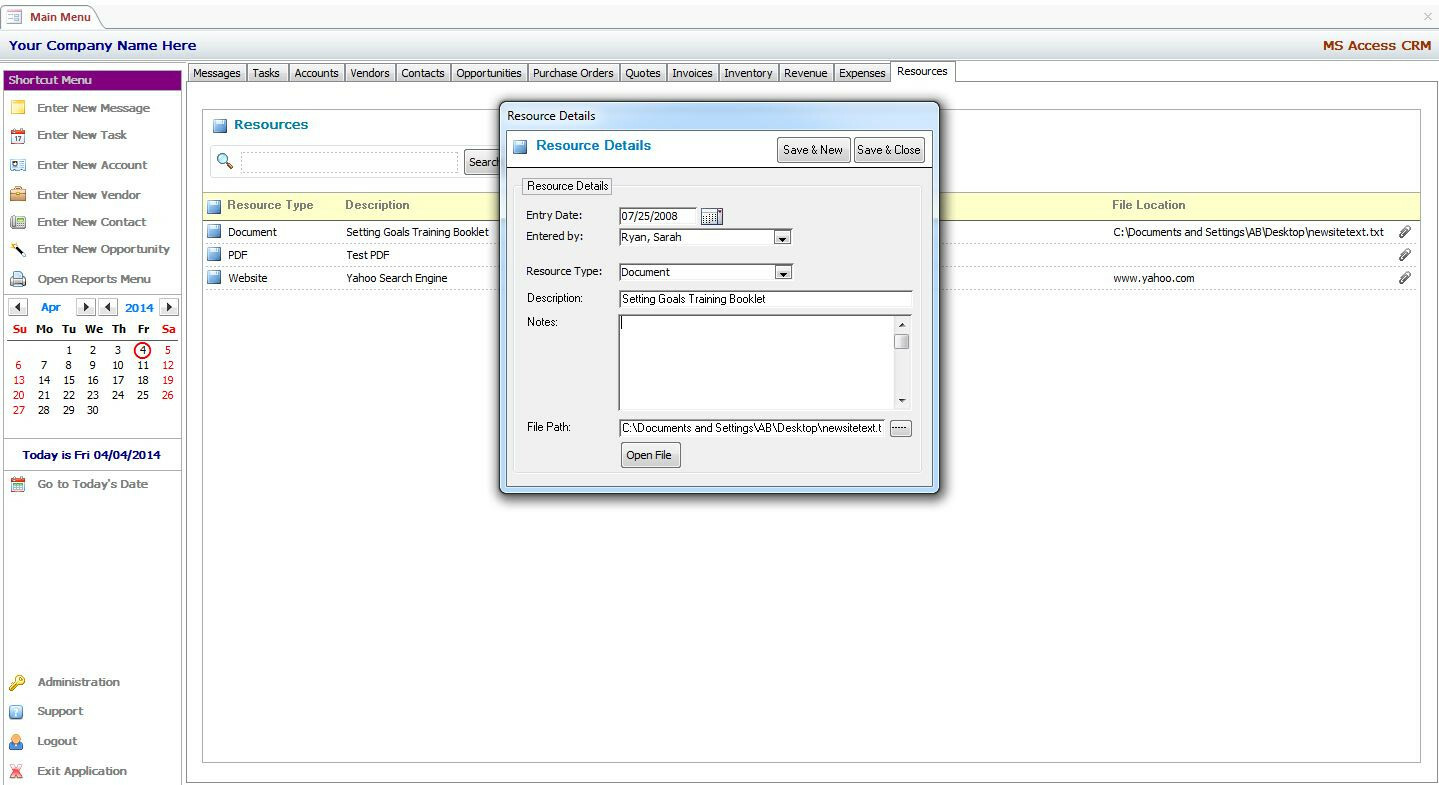Switch to the Messages tab

(217, 73)
